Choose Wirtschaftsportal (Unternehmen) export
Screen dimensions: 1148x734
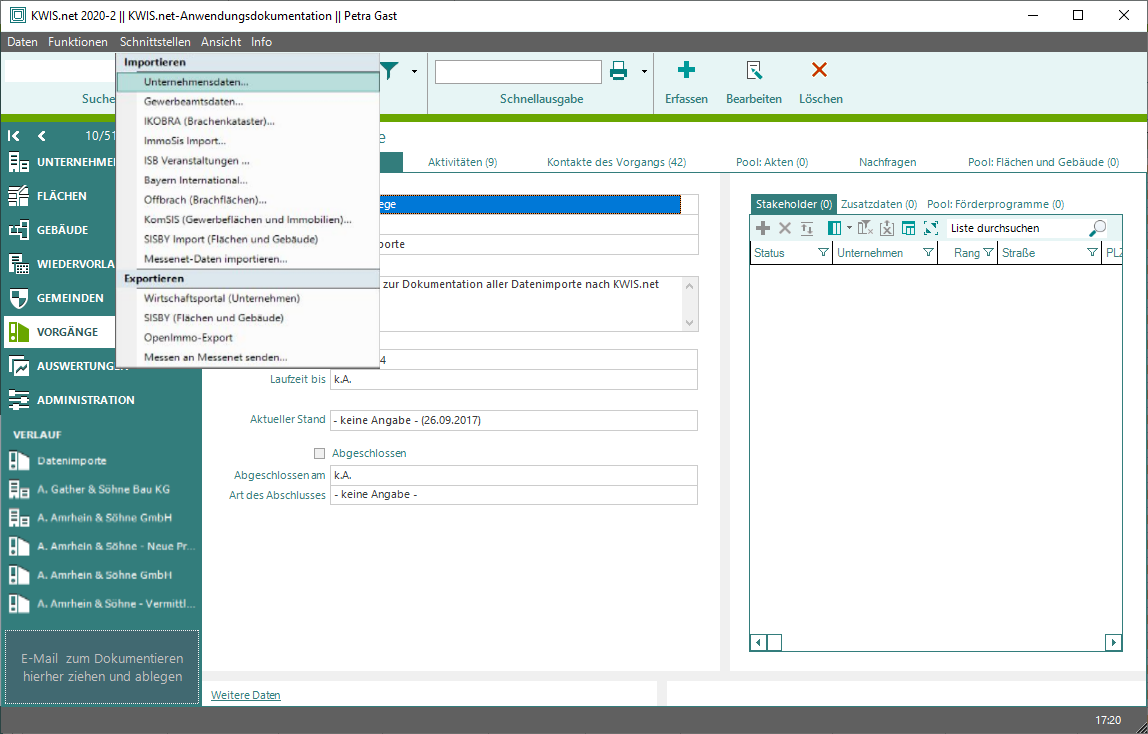(x=248, y=298)
